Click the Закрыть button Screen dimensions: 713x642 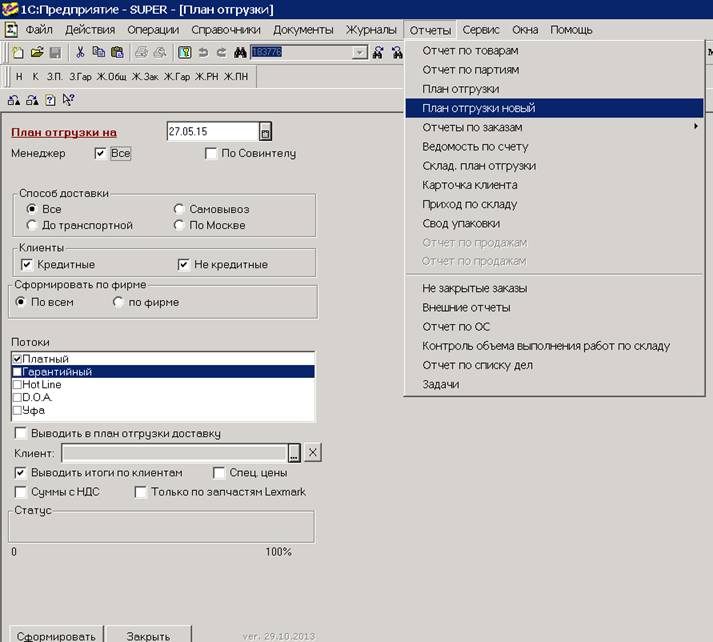pyautogui.click(x=145, y=635)
